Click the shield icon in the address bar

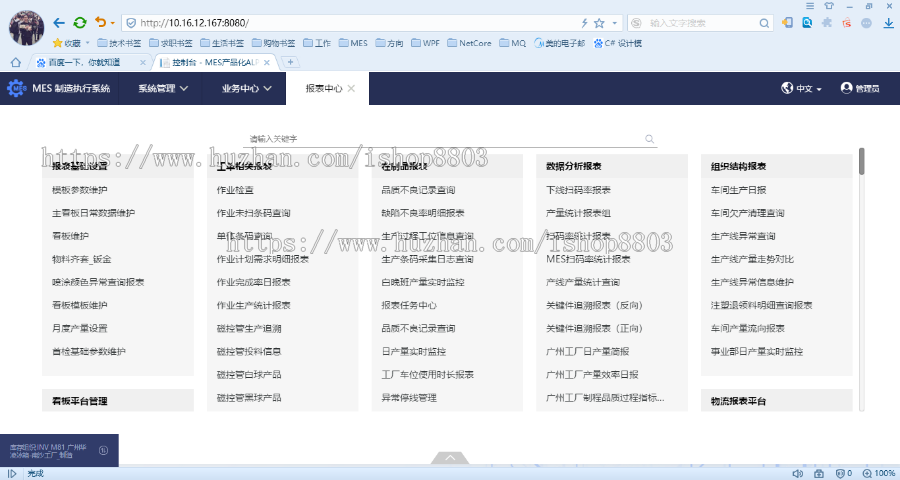click(x=131, y=23)
